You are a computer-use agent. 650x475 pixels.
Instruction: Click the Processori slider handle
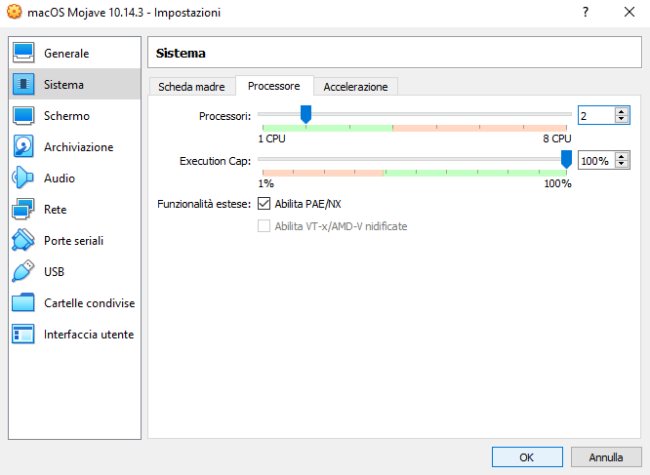click(x=306, y=115)
